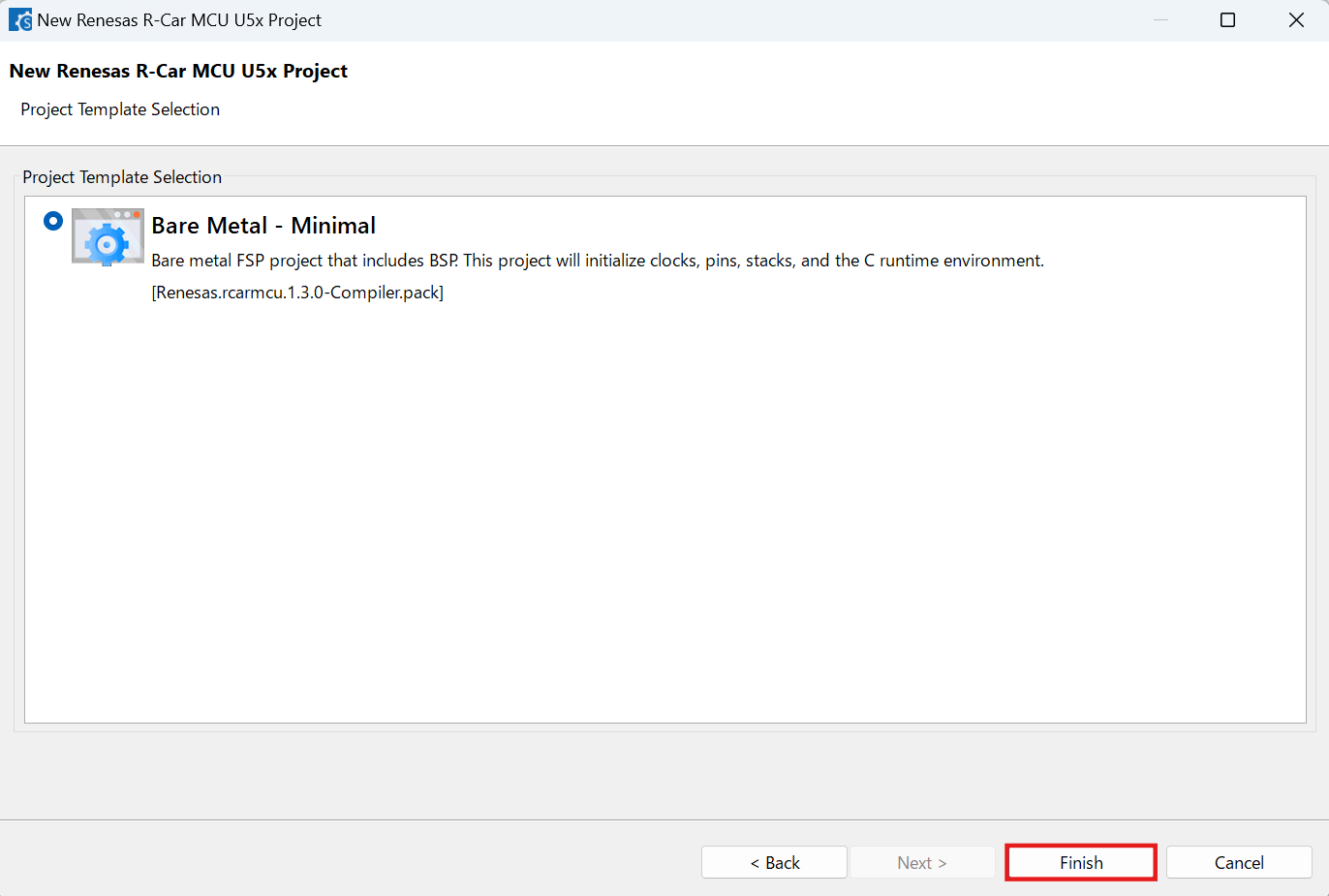This screenshot has height=896, width=1329.
Task: Click the Bare metal FSP project description
Action: pos(598,261)
